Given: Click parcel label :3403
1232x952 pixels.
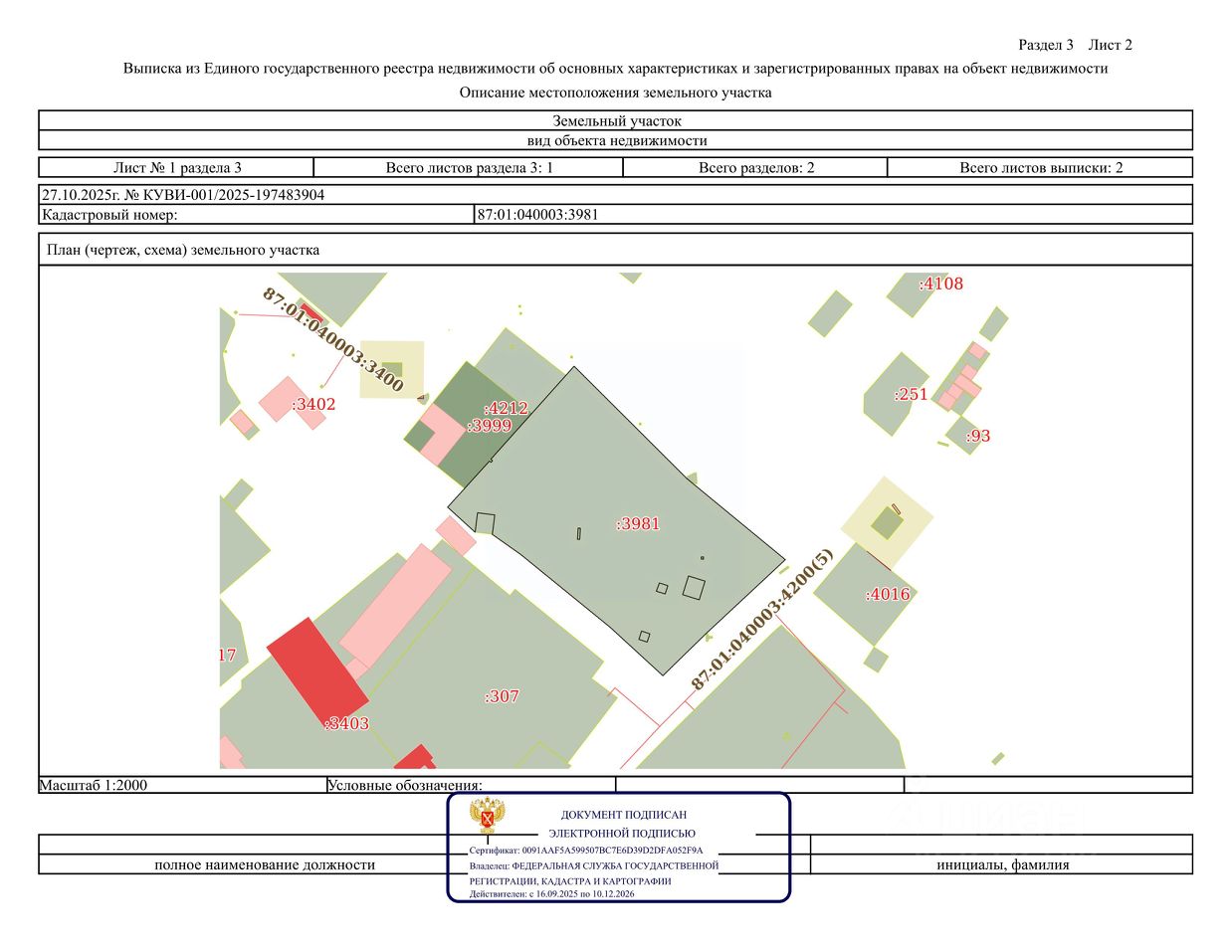Looking at the screenshot, I should point(346,723).
